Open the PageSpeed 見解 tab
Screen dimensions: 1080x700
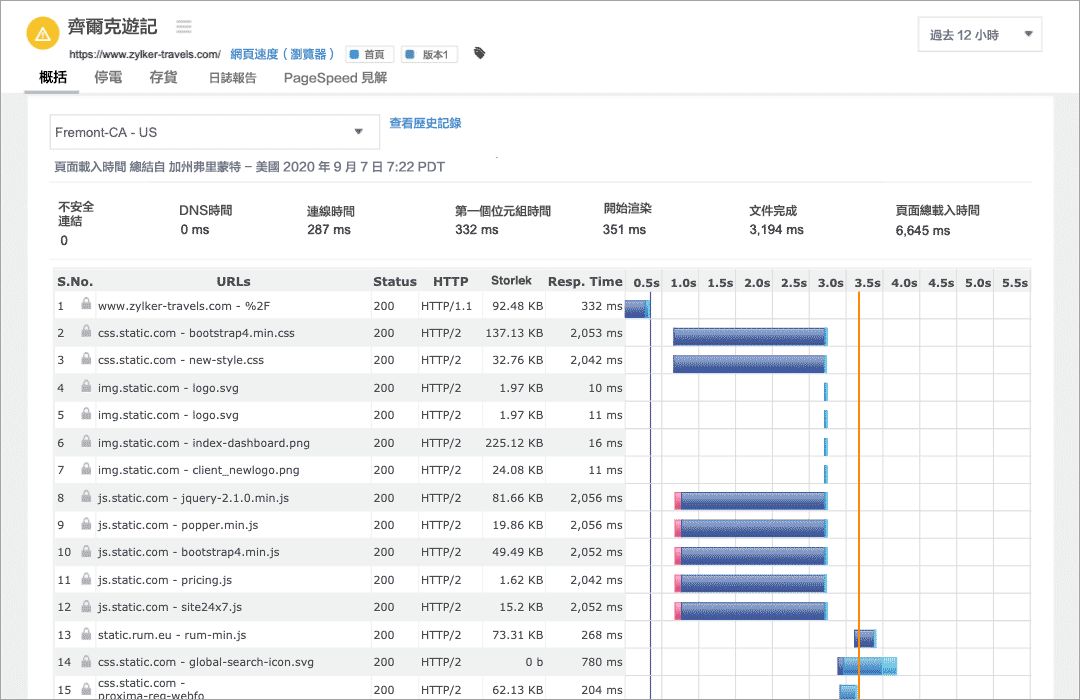[x=335, y=77]
